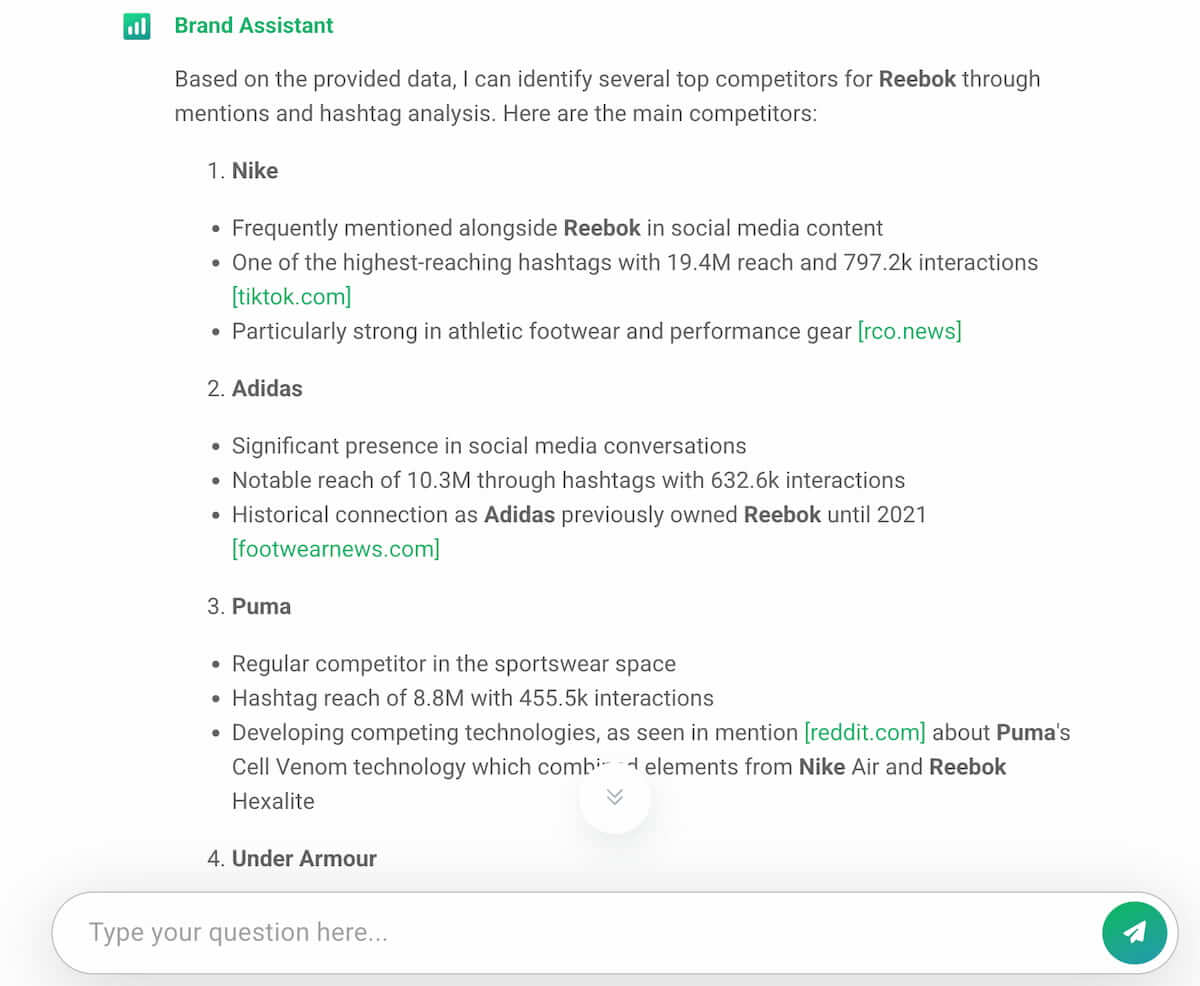This screenshot has height=986, width=1200.
Task: Click the hashtag reach 8.8M bullet
Action: (x=473, y=698)
